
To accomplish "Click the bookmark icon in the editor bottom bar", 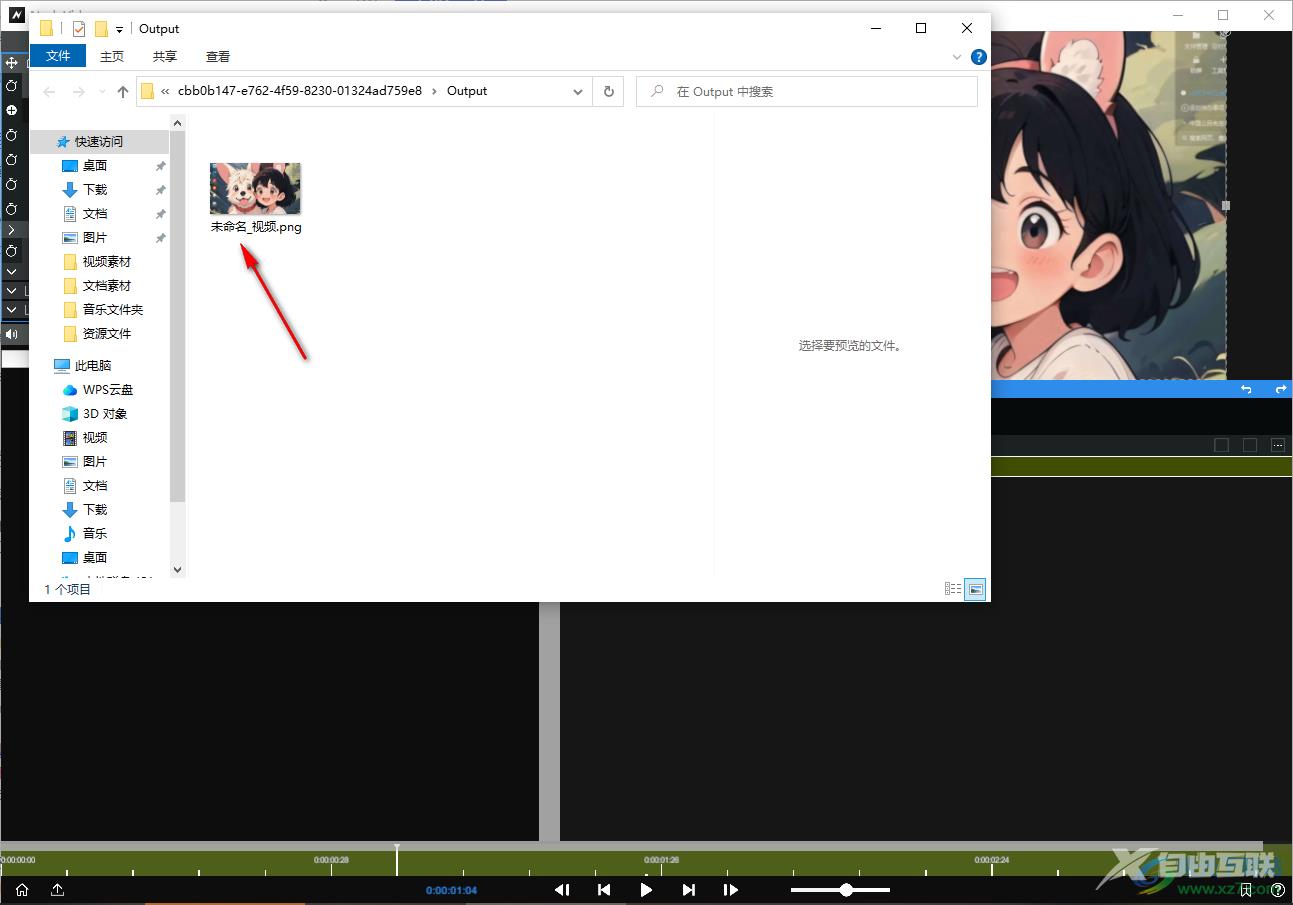I will (1246, 890).
